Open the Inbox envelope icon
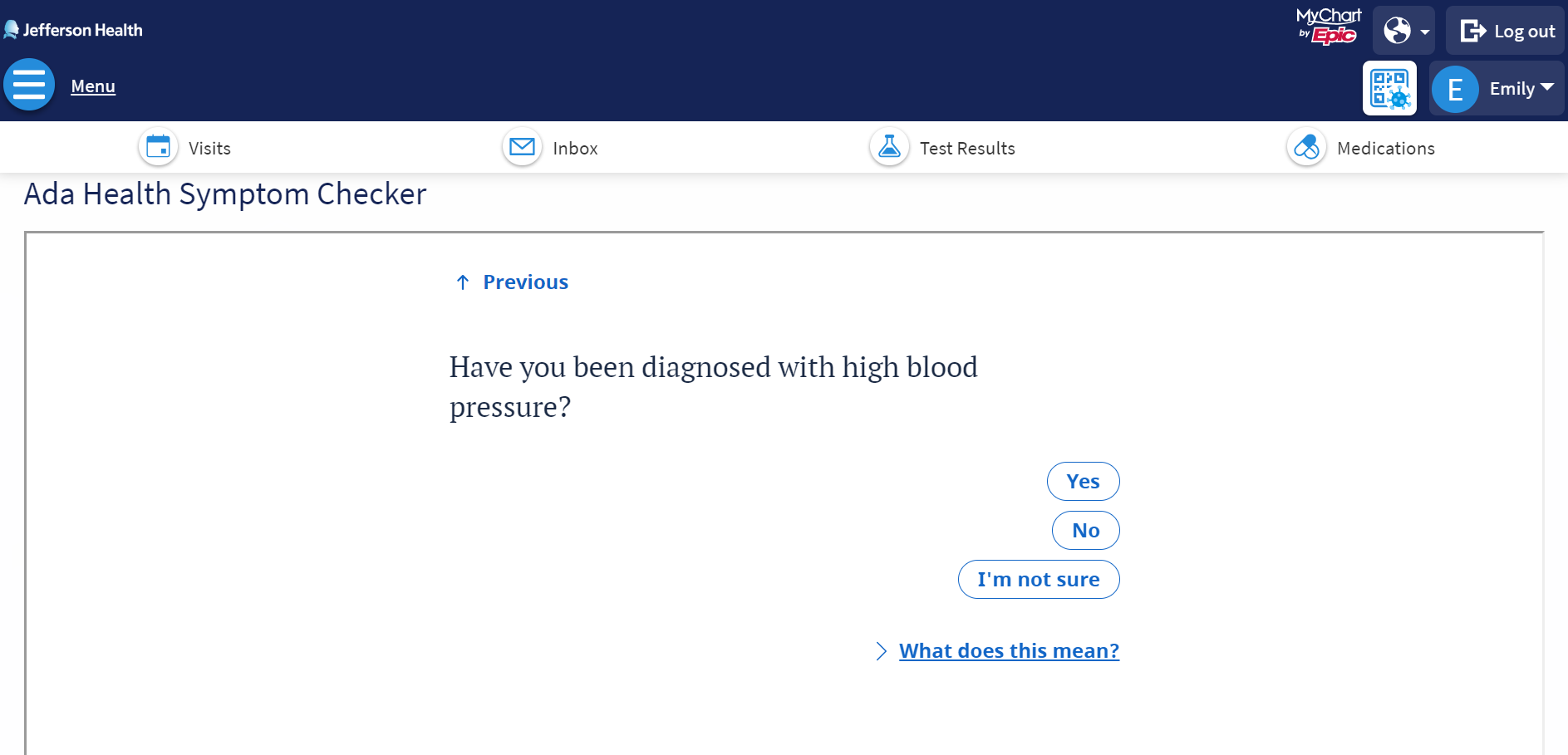The width and height of the screenshot is (1568, 755). tap(521, 146)
